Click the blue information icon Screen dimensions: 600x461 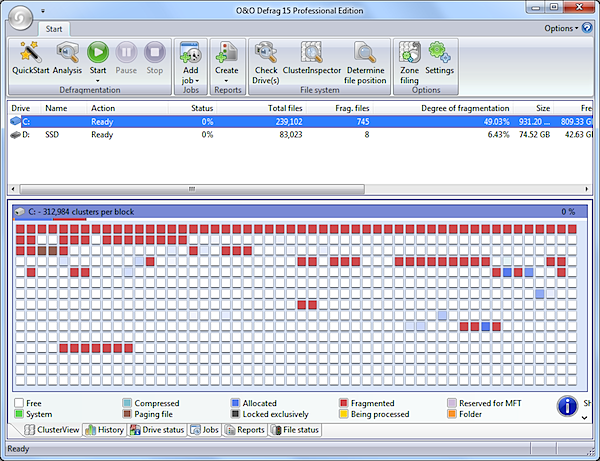coord(569,405)
